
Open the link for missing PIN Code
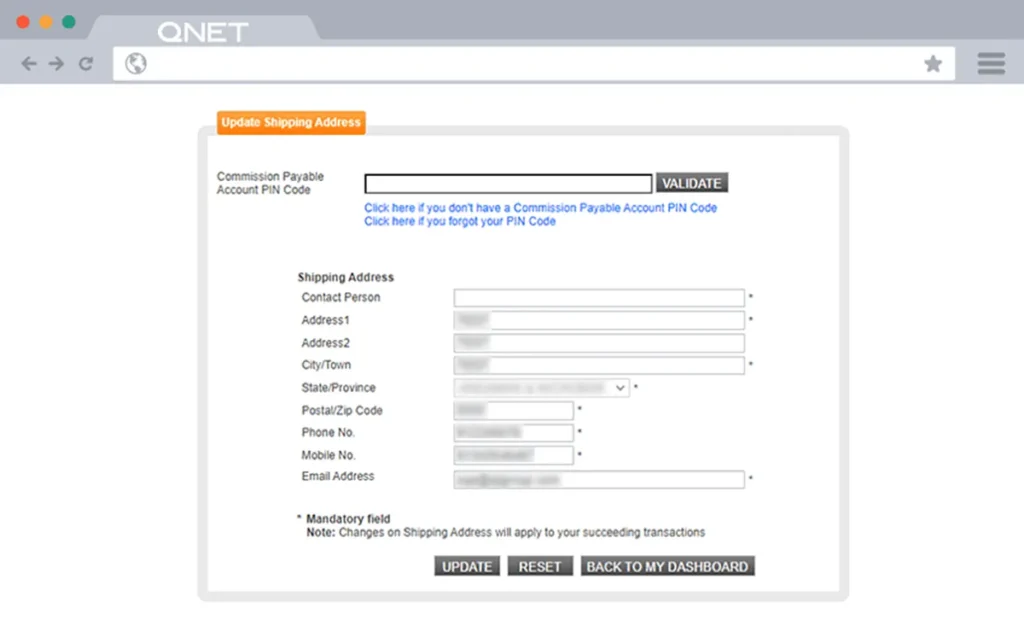540,208
